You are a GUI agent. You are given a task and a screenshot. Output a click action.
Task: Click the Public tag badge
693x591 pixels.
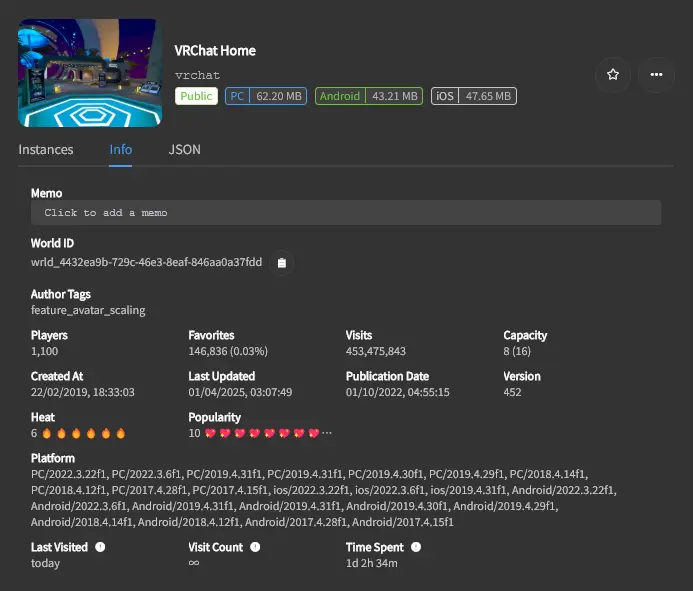point(196,96)
